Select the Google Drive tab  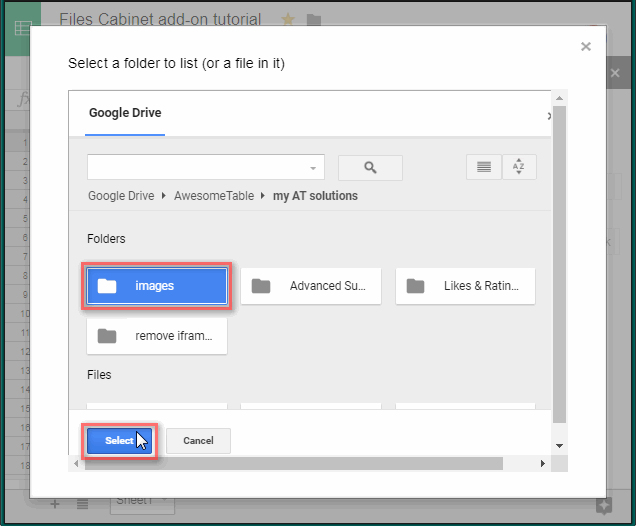[125, 113]
